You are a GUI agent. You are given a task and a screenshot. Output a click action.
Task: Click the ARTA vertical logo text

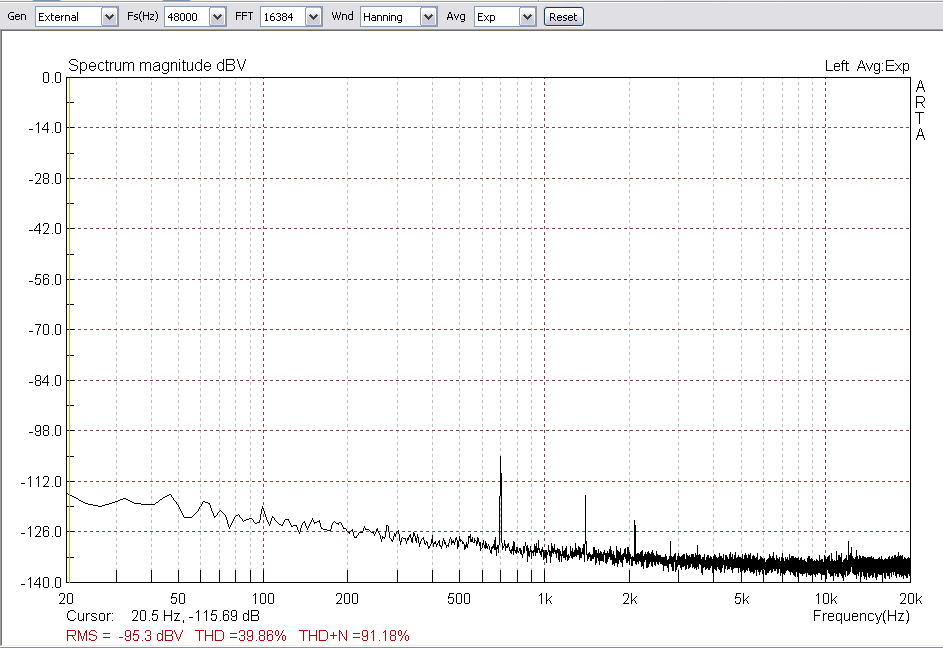[920, 111]
